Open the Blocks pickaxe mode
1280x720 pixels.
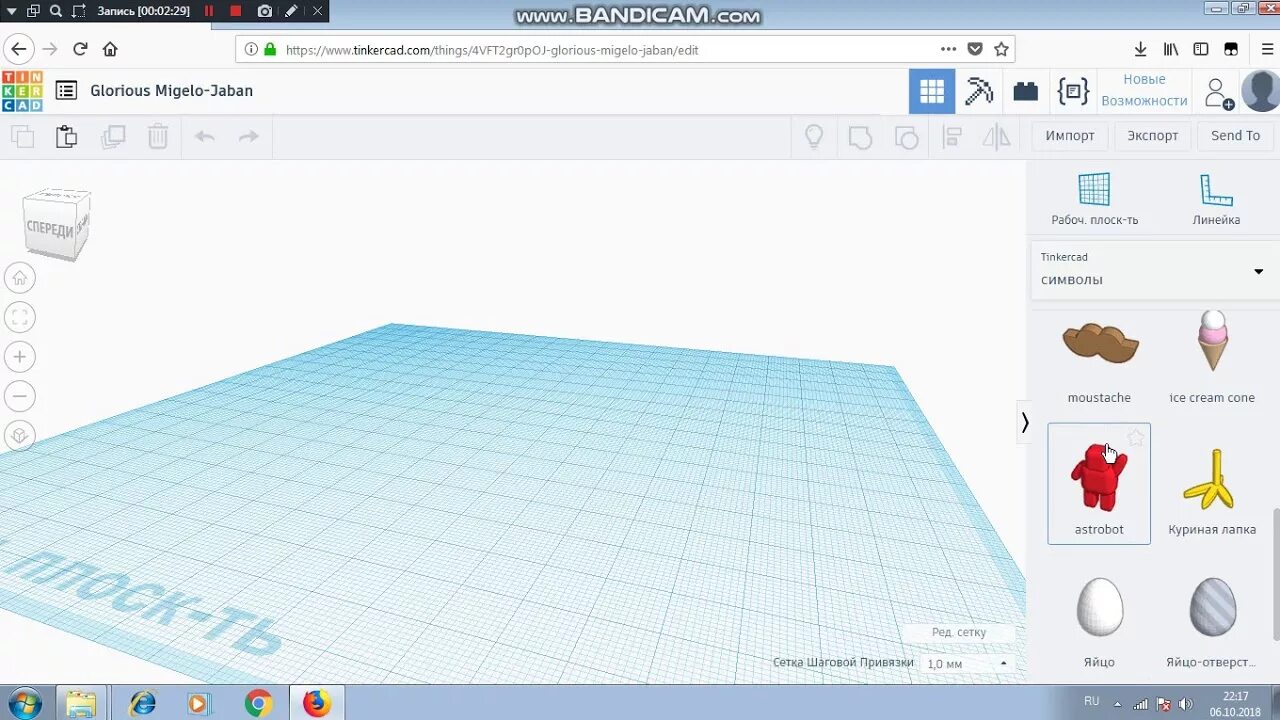pyautogui.click(x=979, y=92)
